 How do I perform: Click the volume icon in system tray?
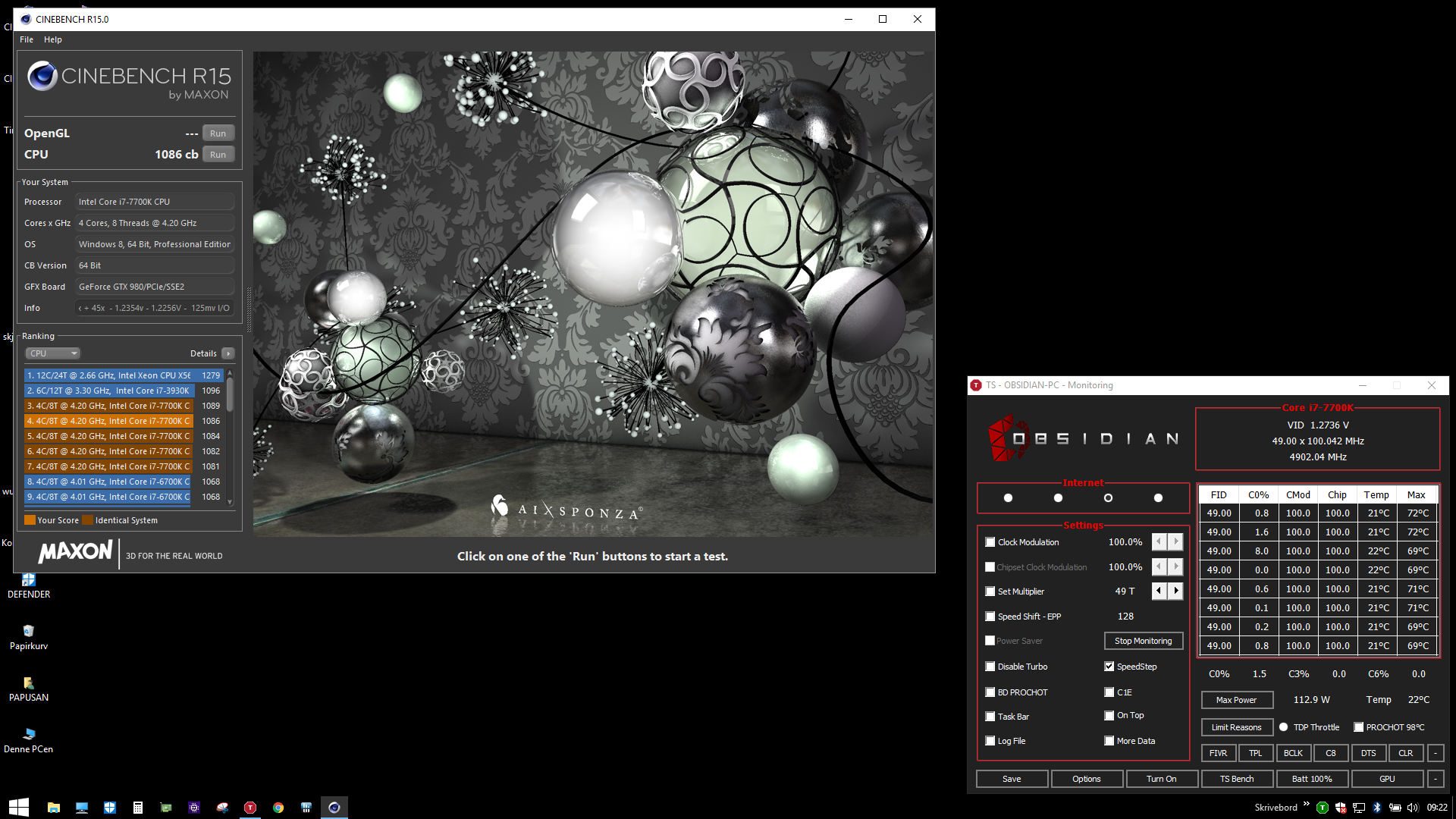click(1412, 808)
